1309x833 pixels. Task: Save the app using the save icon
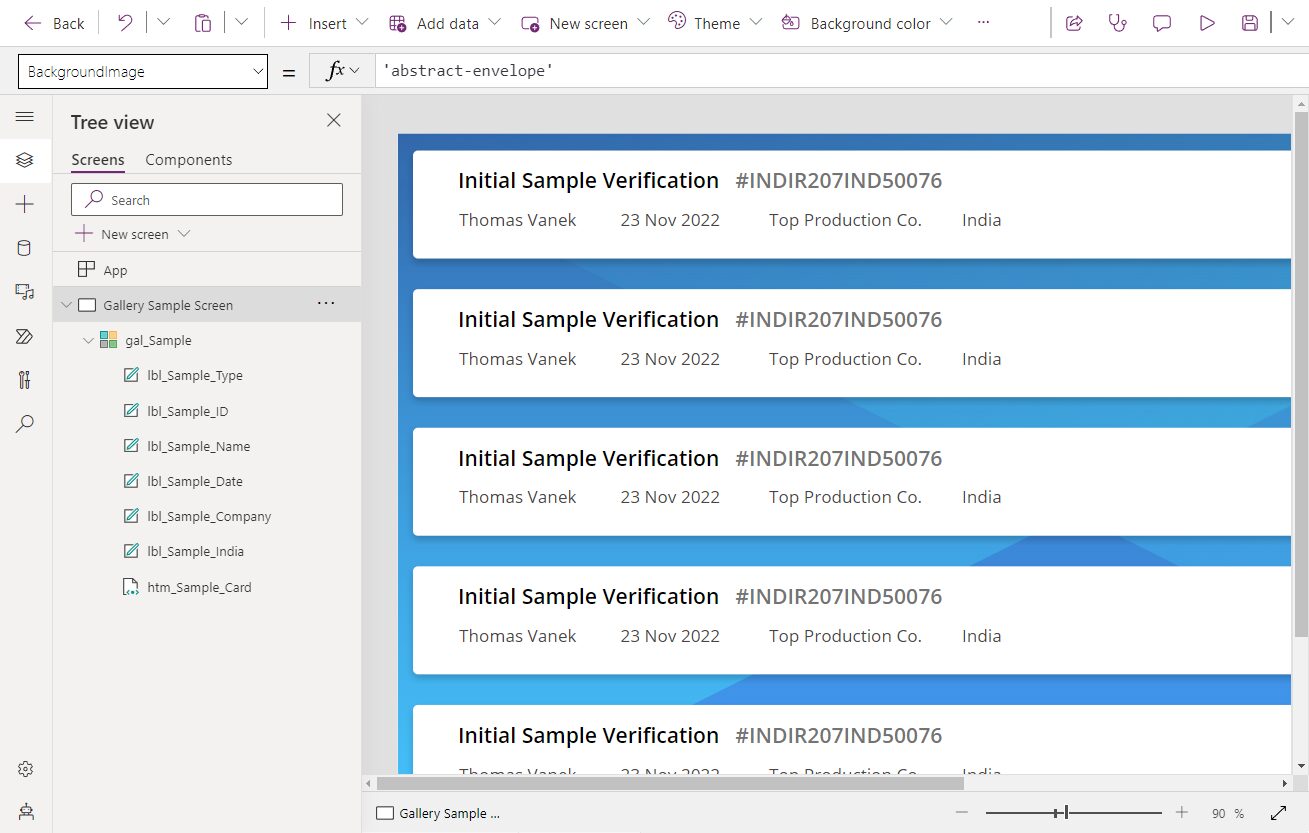(1249, 22)
